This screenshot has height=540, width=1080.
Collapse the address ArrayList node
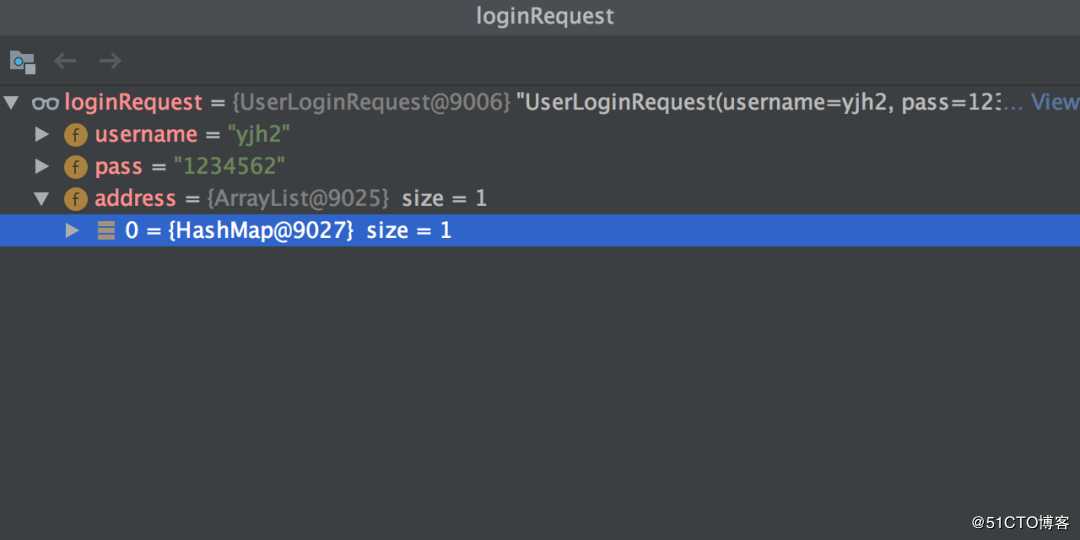(x=42, y=198)
